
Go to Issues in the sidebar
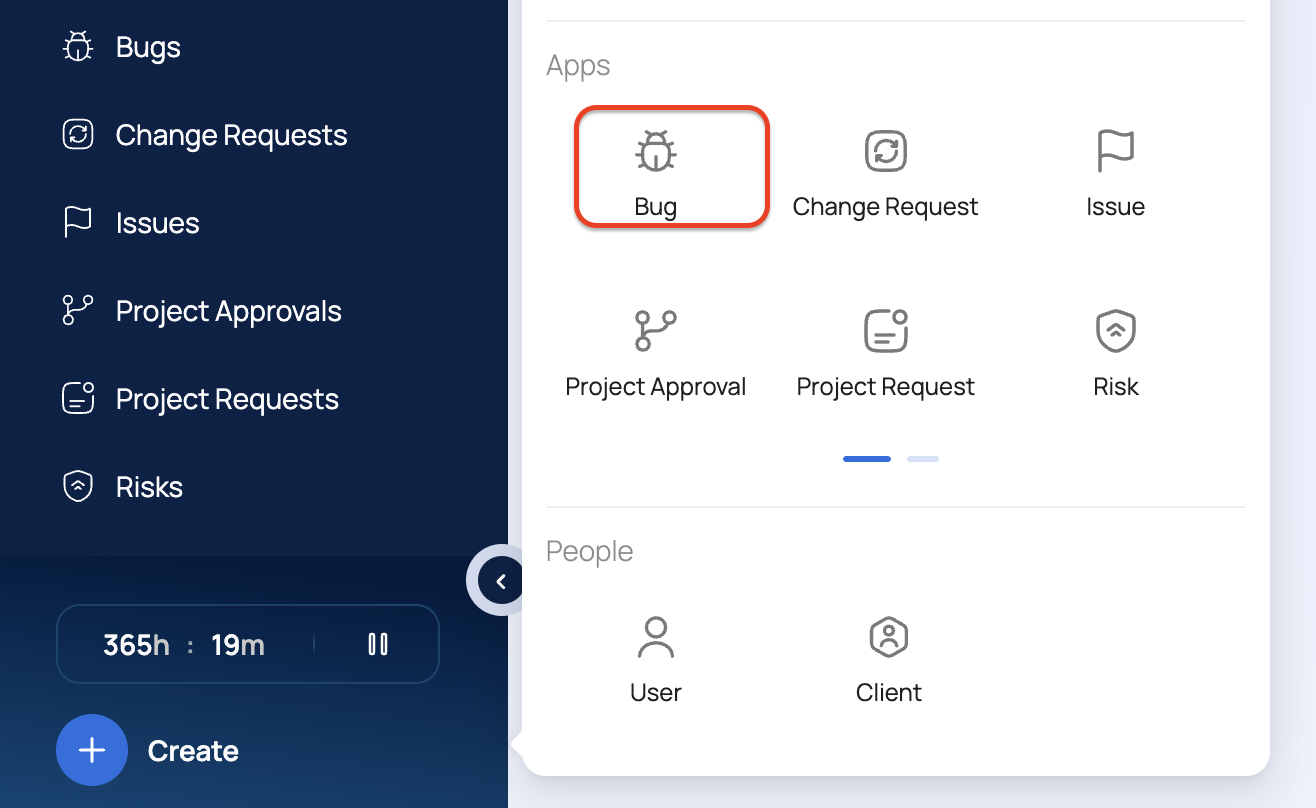click(157, 224)
